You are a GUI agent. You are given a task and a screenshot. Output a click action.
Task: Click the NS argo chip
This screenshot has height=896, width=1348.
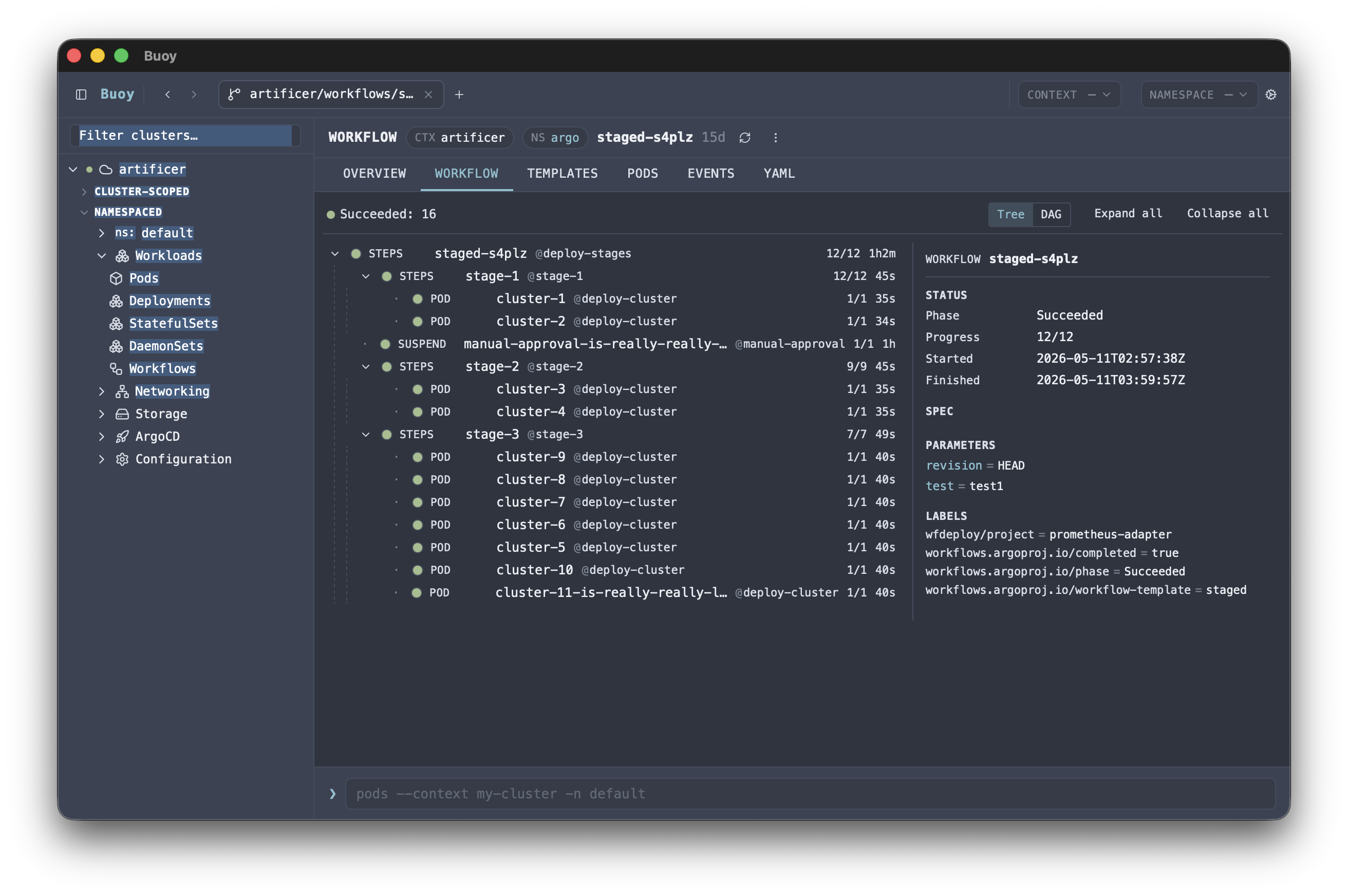pyautogui.click(x=554, y=138)
